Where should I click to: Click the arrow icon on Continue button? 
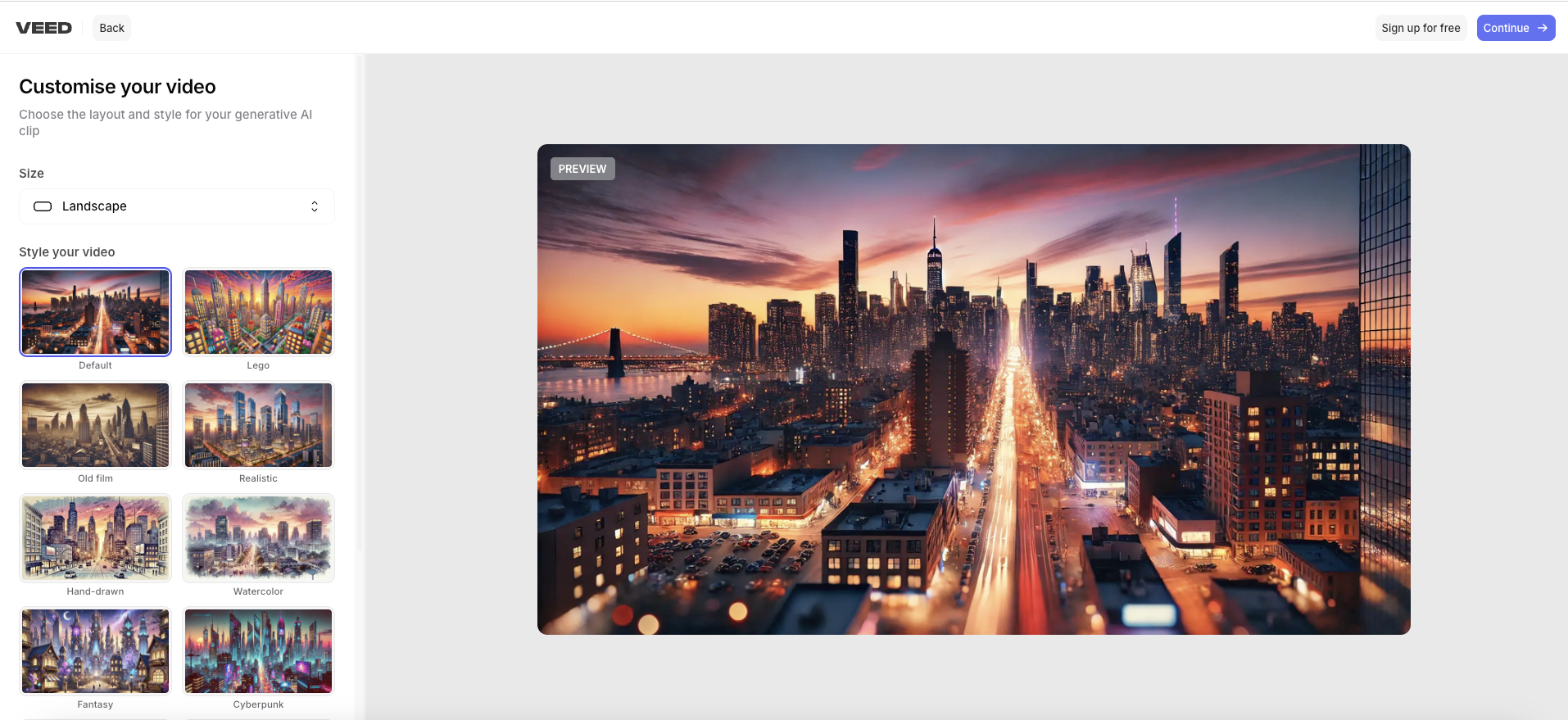pos(1542,28)
